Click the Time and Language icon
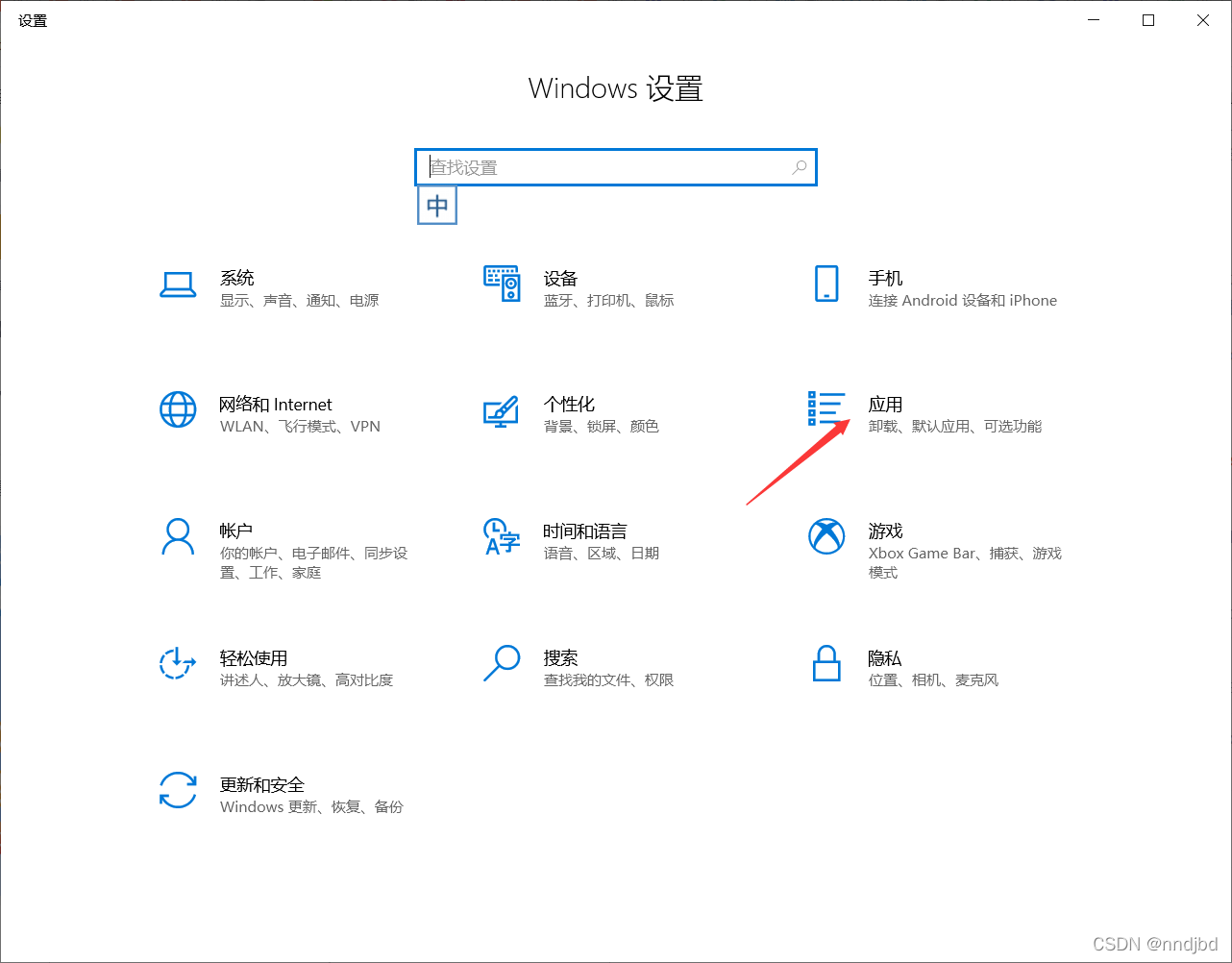This screenshot has width=1232, height=963. click(501, 537)
